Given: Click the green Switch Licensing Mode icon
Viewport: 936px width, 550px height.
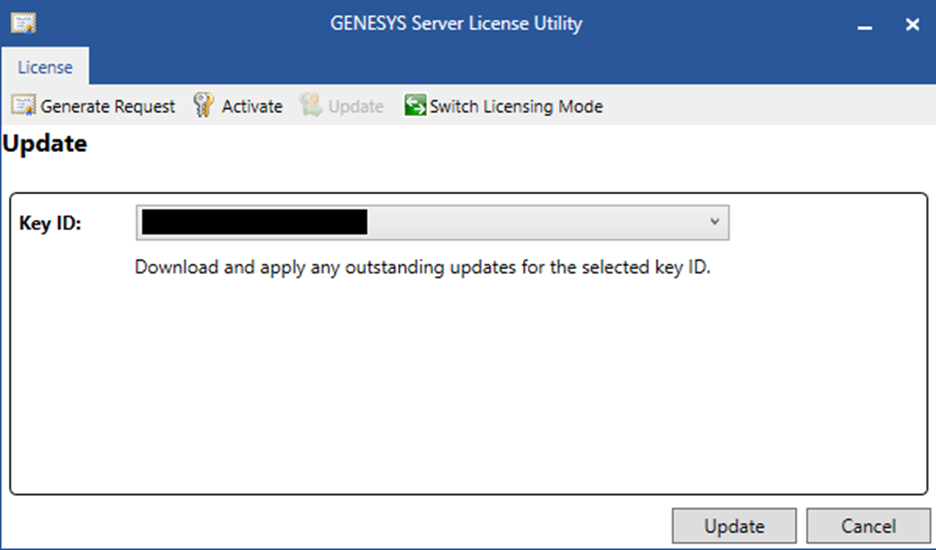Looking at the screenshot, I should pyautogui.click(x=415, y=106).
